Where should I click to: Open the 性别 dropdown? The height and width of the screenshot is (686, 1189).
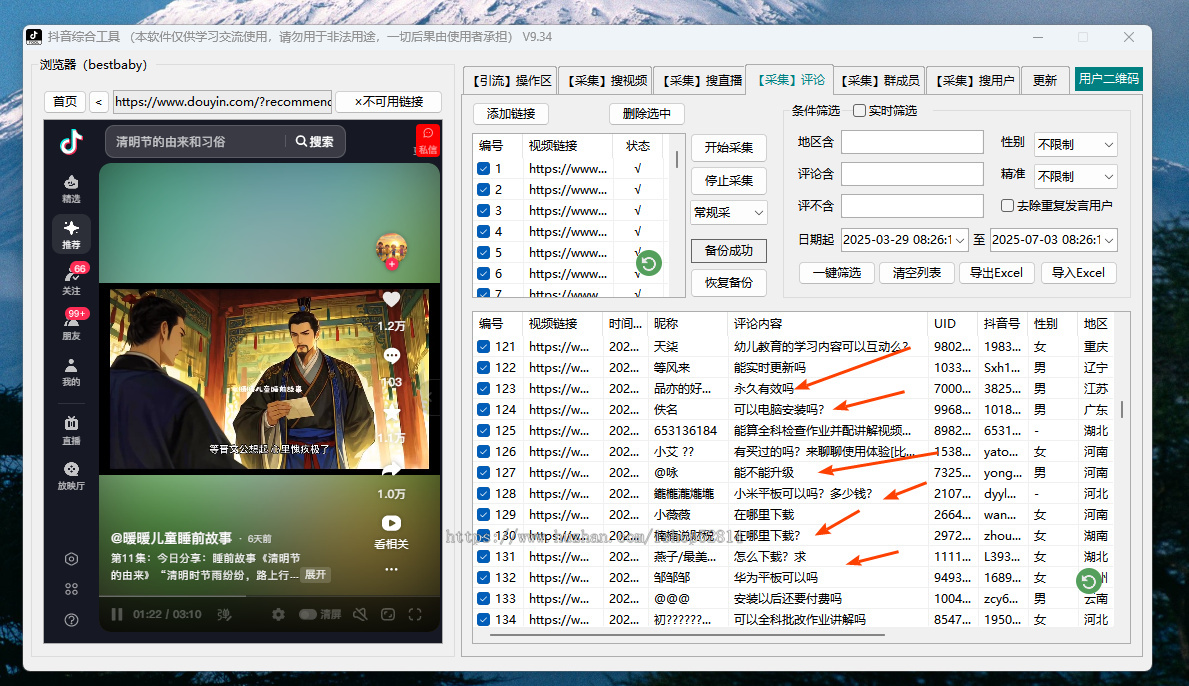[1075, 144]
